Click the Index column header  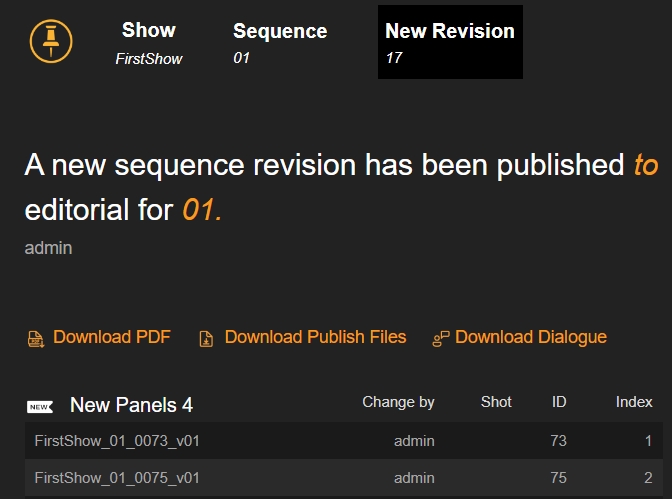(634, 402)
